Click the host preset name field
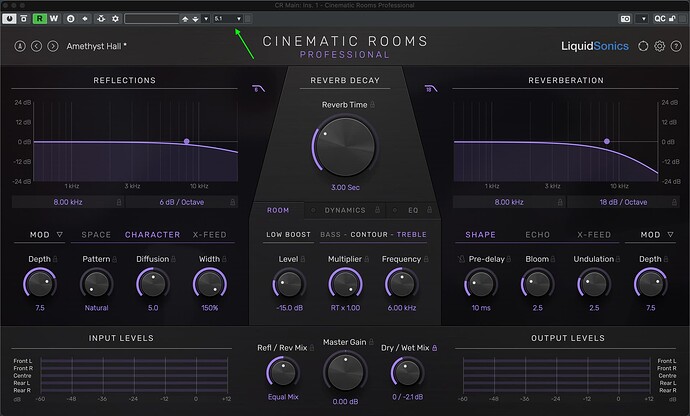Image resolution: width=690 pixels, height=416 pixels. (x=151, y=19)
